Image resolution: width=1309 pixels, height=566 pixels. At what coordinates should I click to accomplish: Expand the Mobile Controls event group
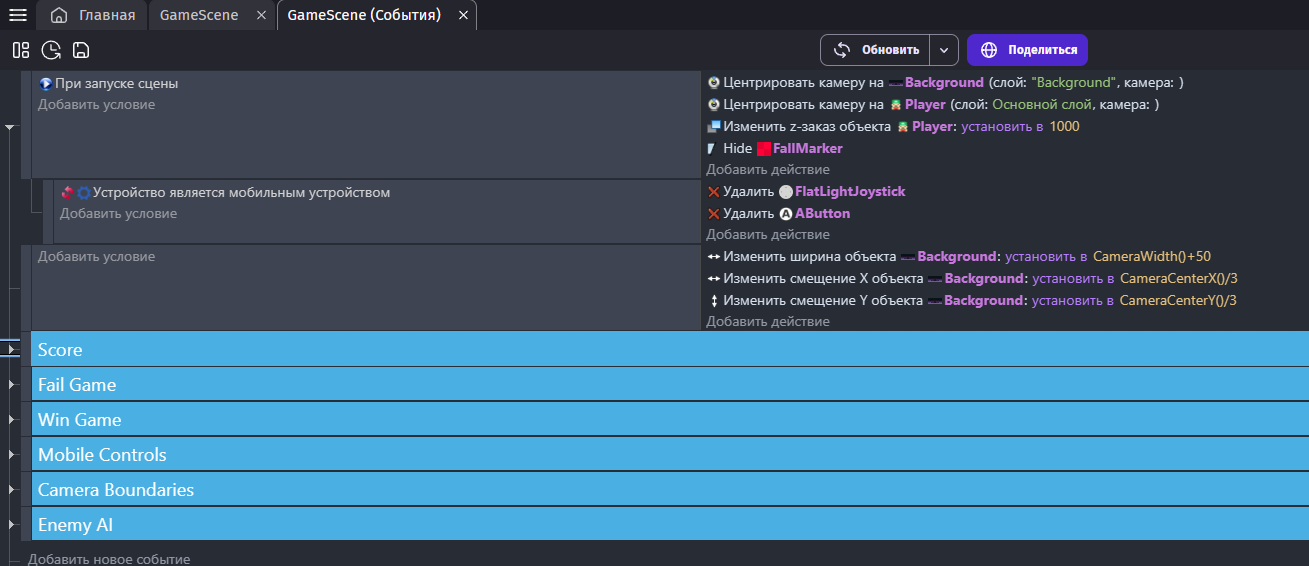pyautogui.click(x=11, y=455)
